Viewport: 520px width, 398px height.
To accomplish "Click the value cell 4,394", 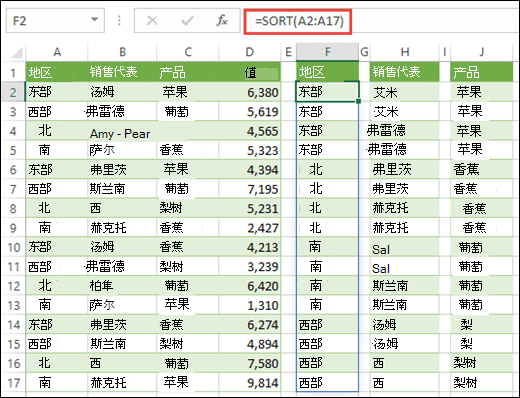I will [250, 170].
